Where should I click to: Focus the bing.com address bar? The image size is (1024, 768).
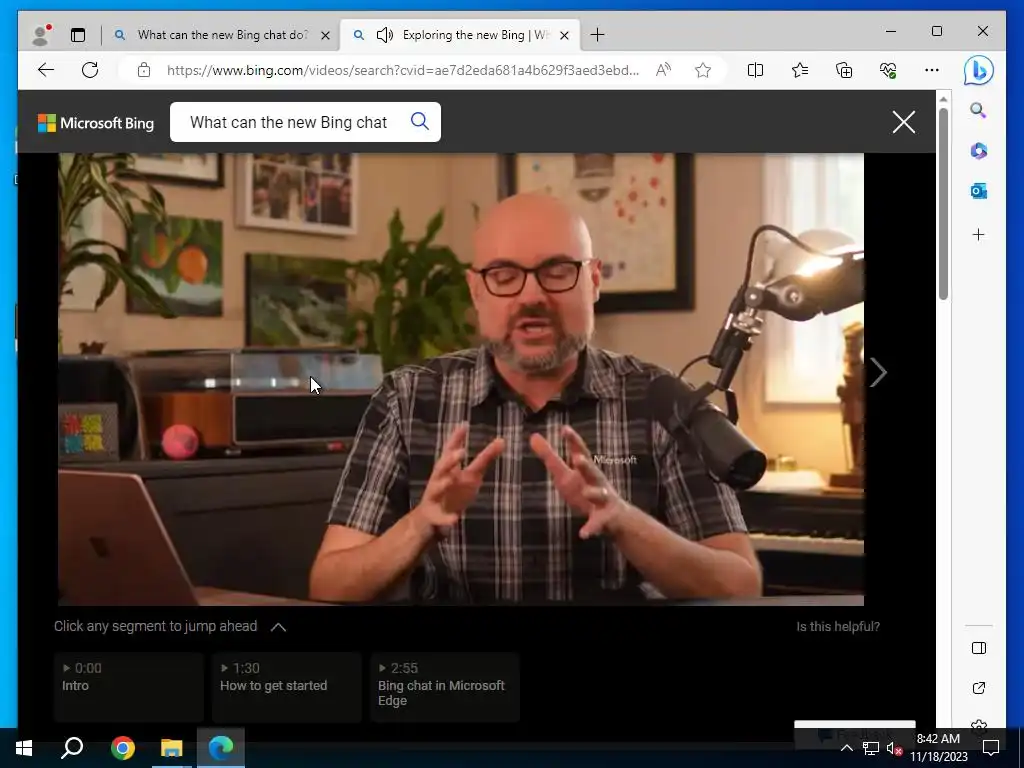click(x=403, y=70)
